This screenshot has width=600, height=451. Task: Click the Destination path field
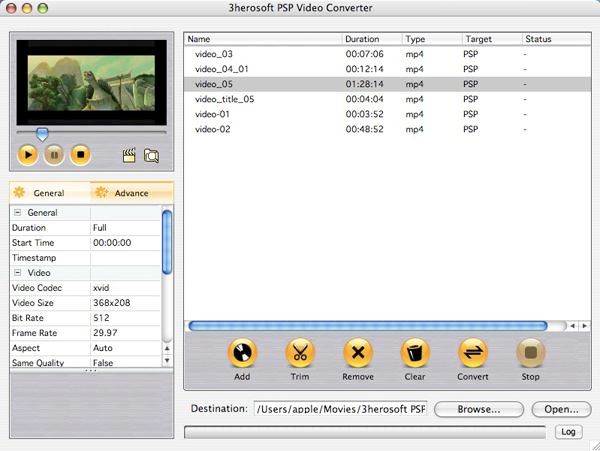pos(340,409)
